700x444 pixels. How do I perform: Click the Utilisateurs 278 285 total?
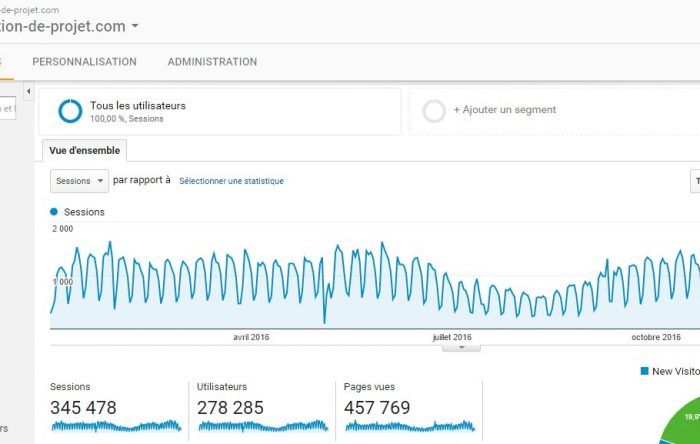[230, 407]
